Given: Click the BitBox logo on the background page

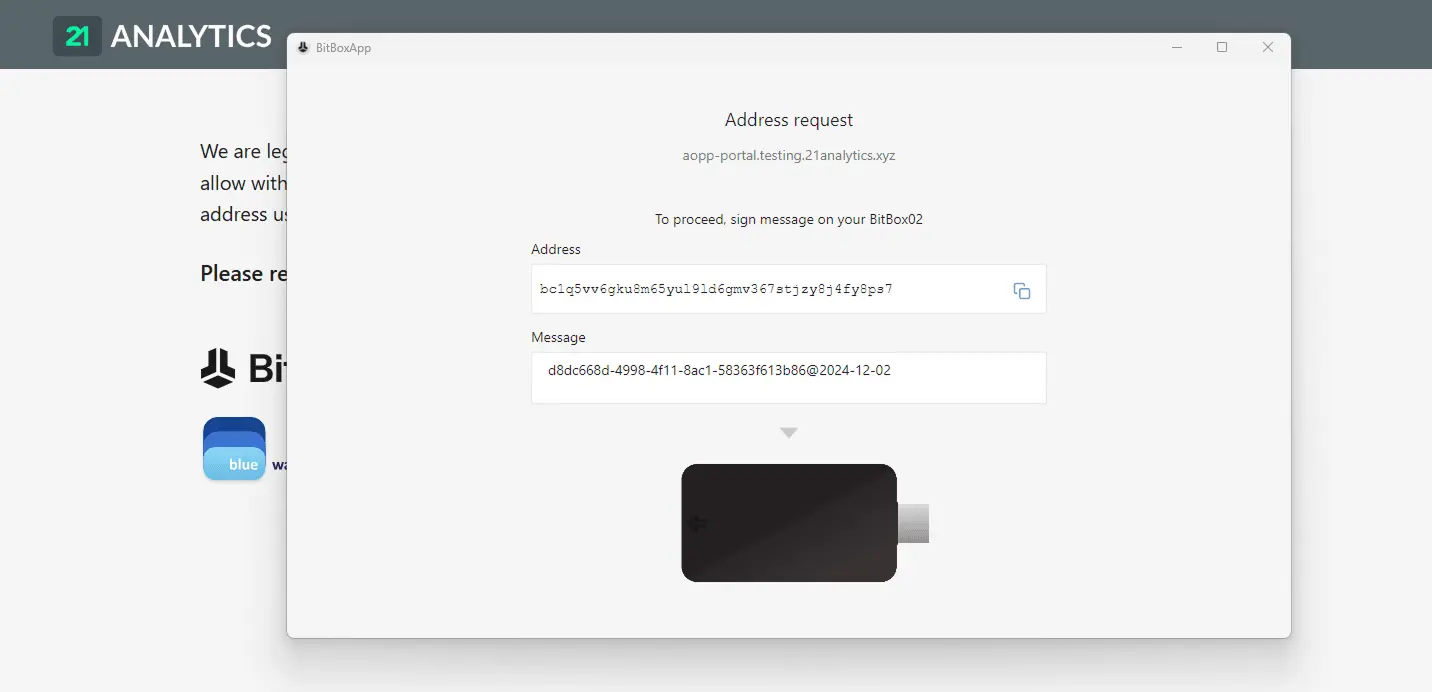Looking at the screenshot, I should coord(217,369).
